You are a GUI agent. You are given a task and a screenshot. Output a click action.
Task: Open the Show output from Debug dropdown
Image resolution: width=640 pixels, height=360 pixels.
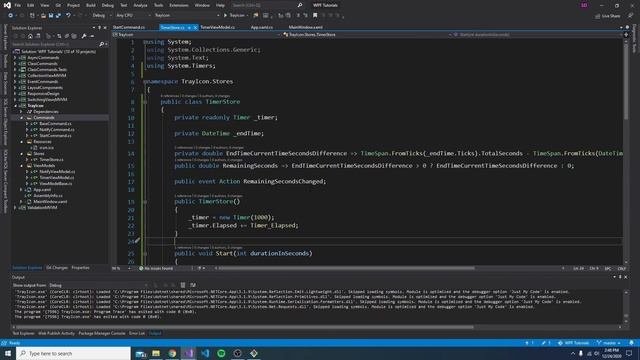(x=98, y=285)
